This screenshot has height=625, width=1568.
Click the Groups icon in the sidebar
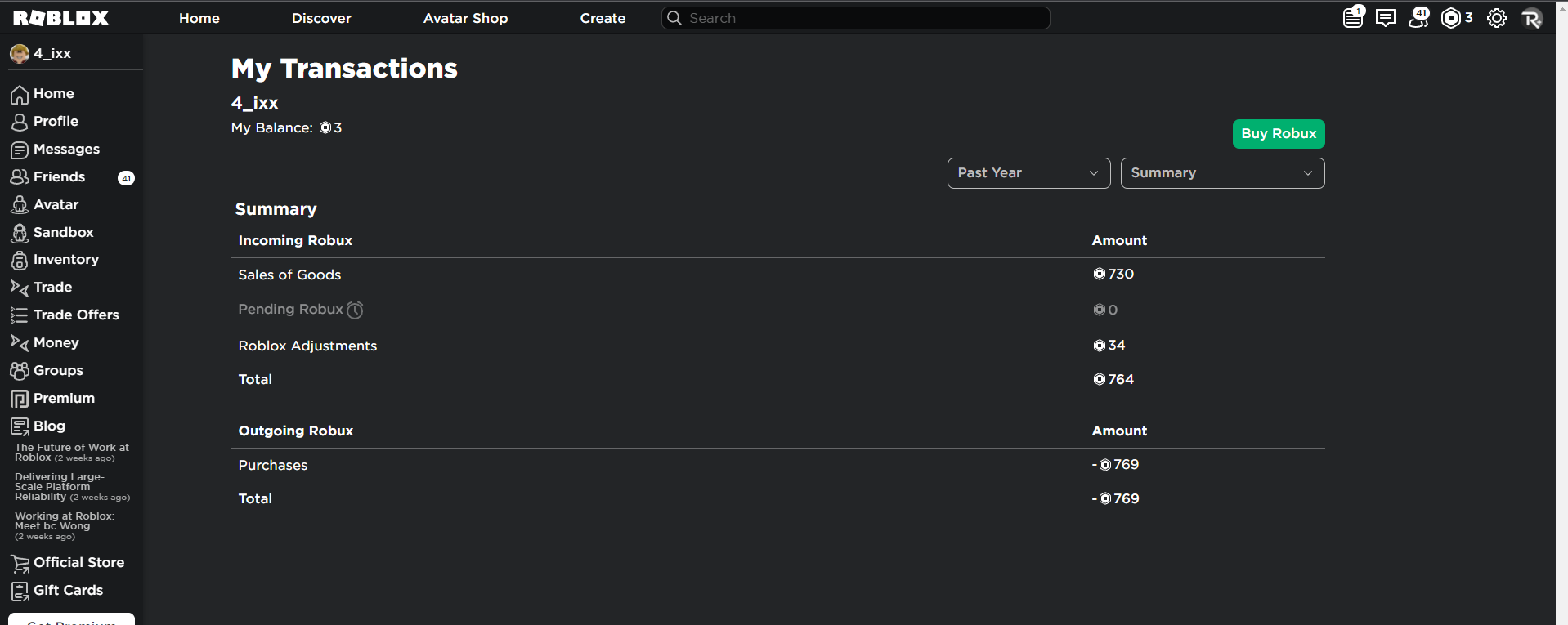20,371
